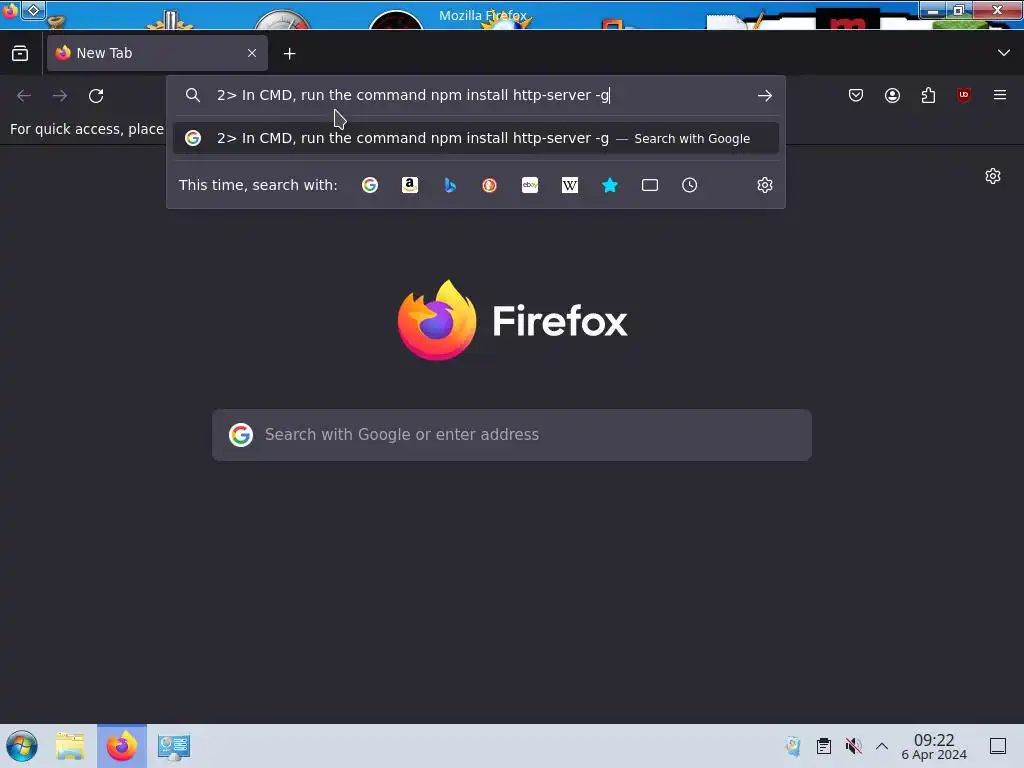1024x768 pixels.
Task: Close the New Tab tab
Action: 252,53
